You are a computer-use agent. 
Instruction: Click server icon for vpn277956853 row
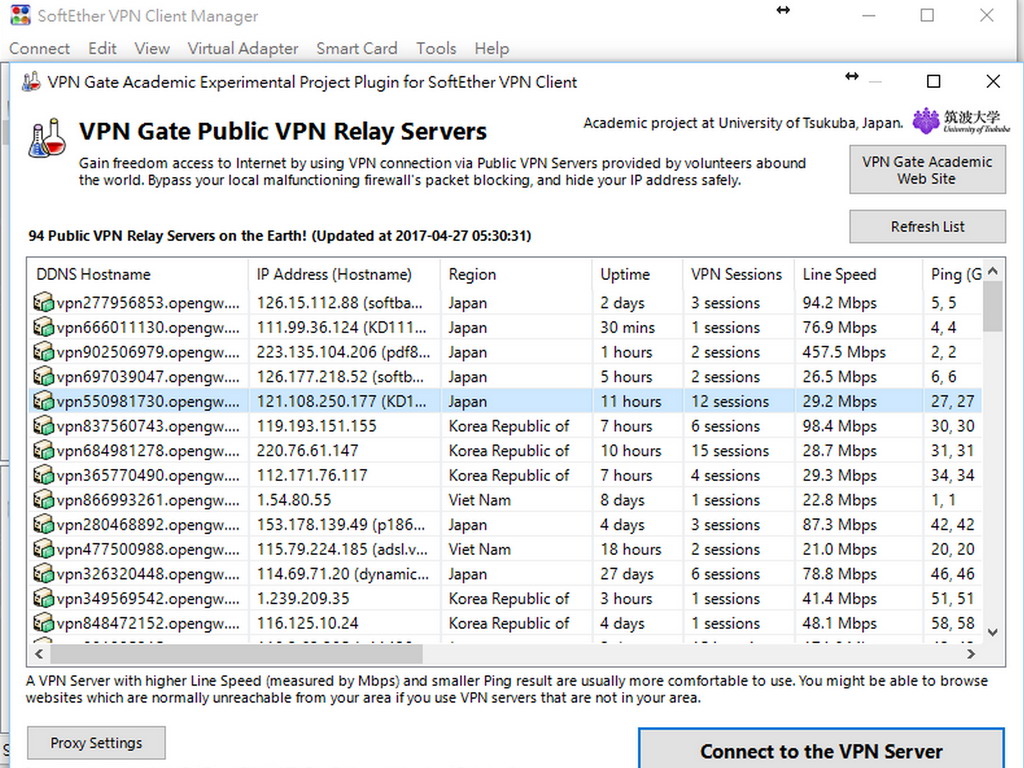tap(43, 303)
